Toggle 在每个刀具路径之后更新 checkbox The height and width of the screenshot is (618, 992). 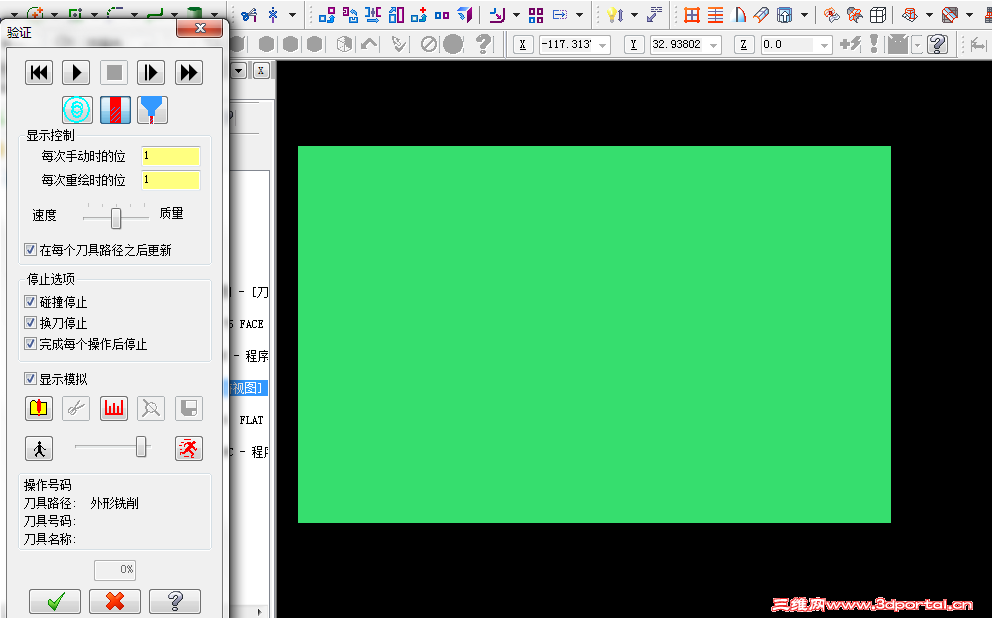click(30, 250)
